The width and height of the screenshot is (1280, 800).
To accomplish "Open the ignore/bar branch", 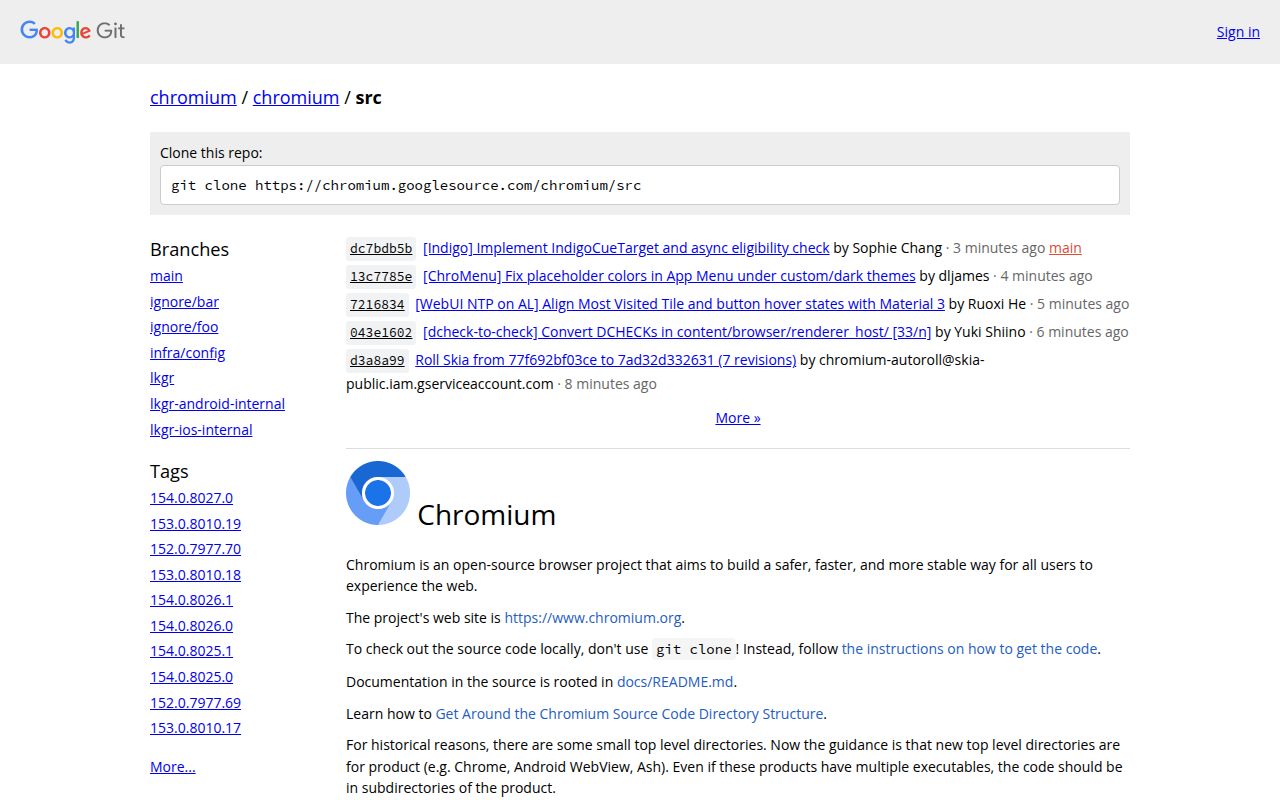I will [184, 302].
